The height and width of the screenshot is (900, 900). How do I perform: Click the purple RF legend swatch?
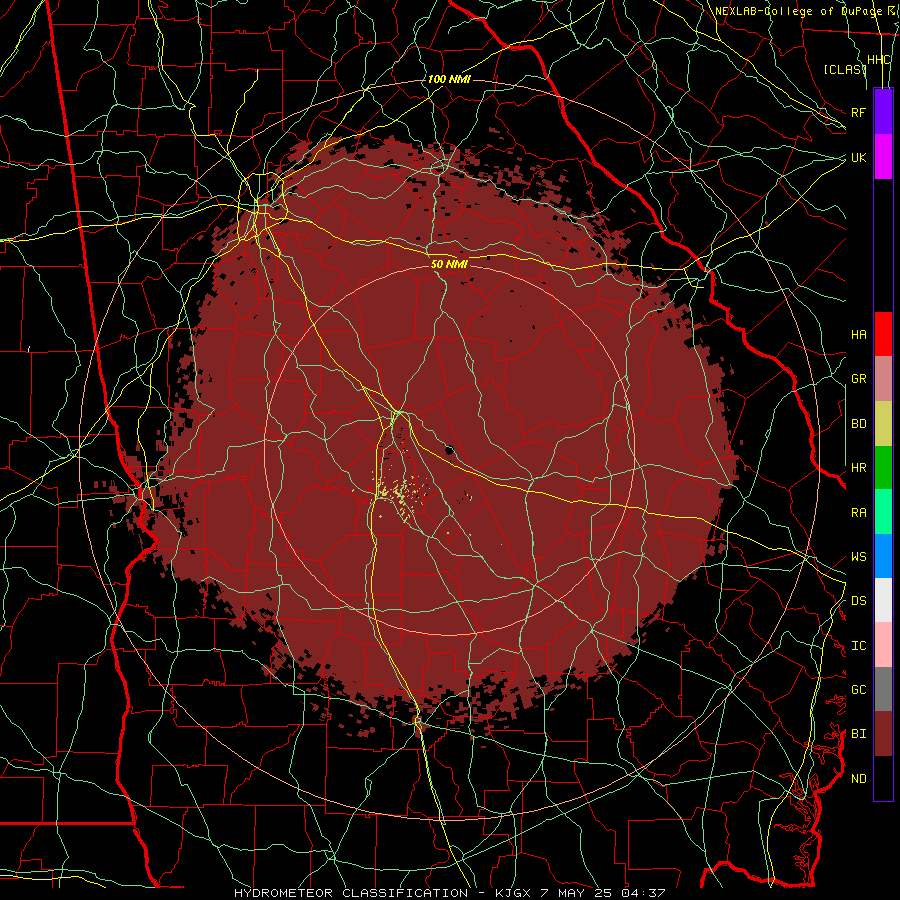[883, 112]
